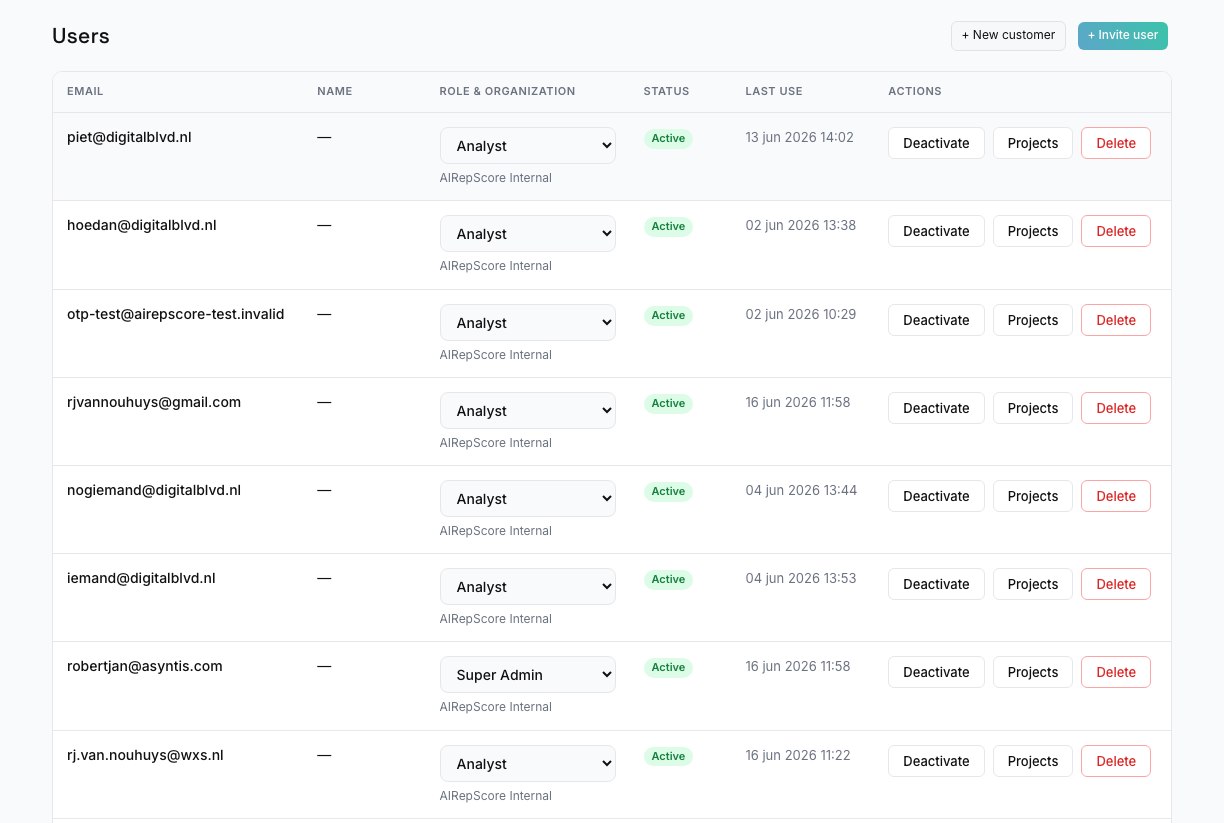Delete user nogiemand@digitalblvd.nl
This screenshot has height=823, width=1224.
(x=1116, y=496)
